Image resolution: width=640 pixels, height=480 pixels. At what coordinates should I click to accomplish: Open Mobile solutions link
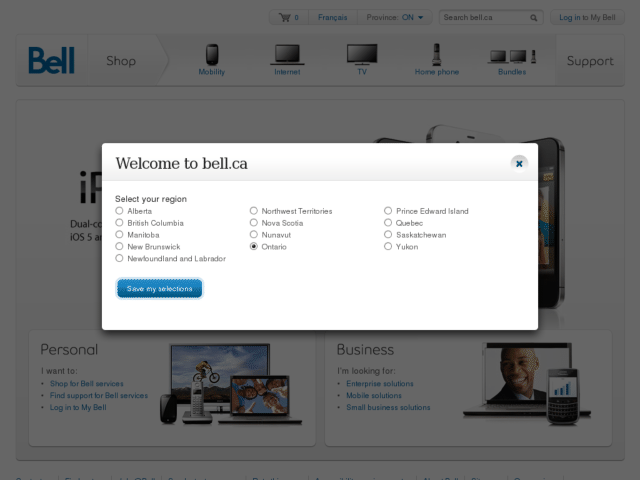point(374,396)
